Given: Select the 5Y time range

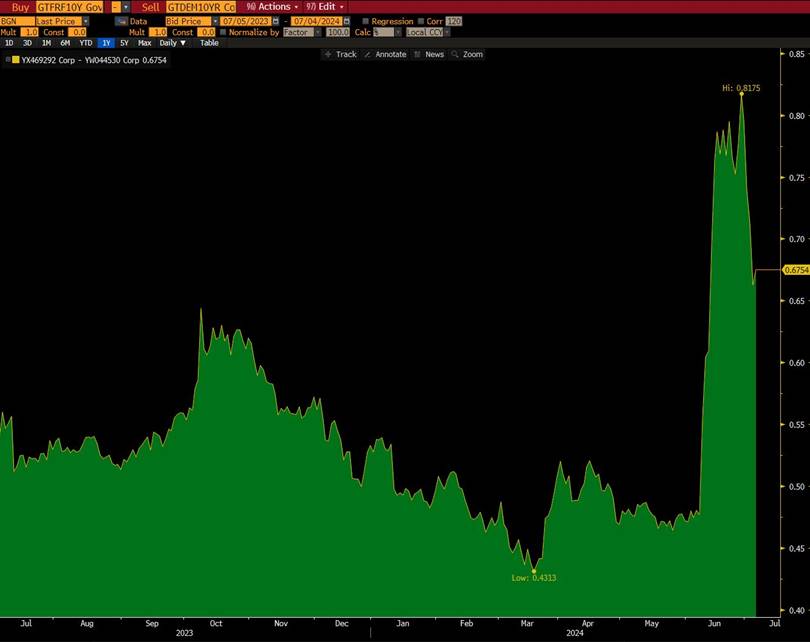Looking at the screenshot, I should 124,43.
